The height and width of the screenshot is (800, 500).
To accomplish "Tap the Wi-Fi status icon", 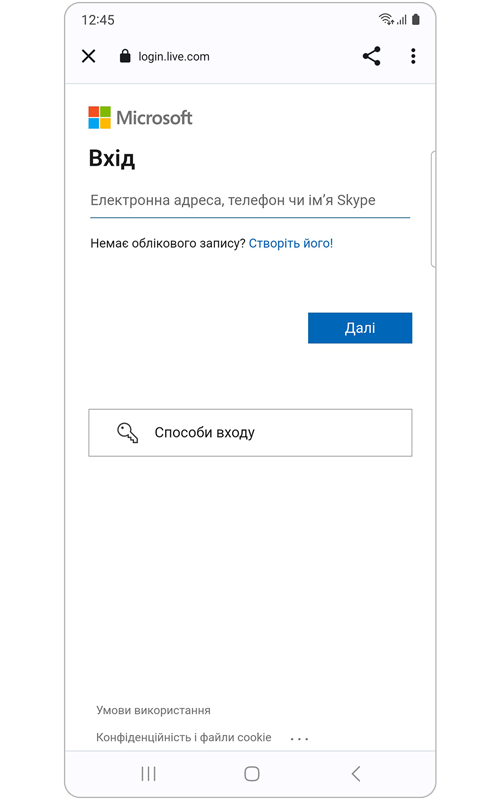I will point(386,19).
